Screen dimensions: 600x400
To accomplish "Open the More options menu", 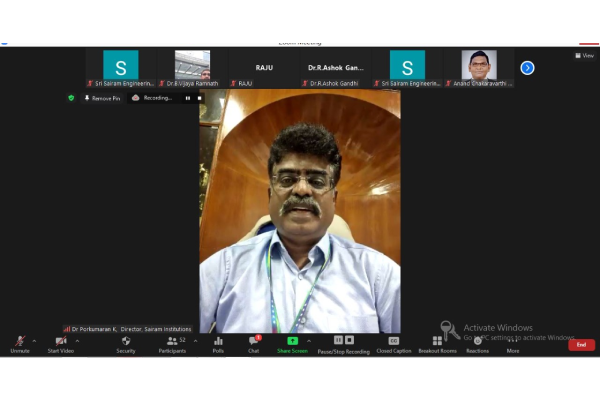I will click(x=513, y=344).
